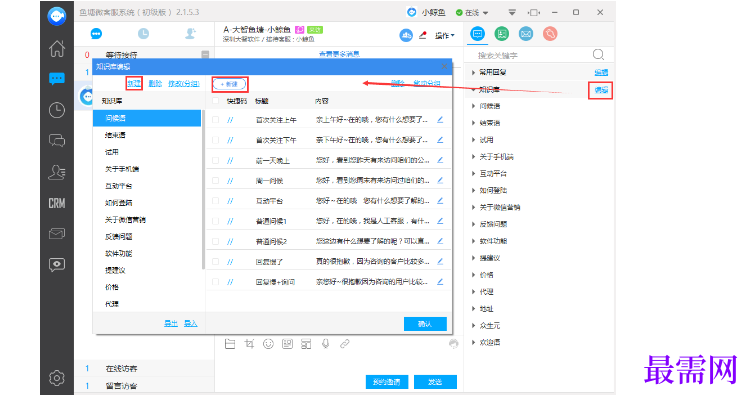Click the + 新建 button above the table
Viewport: 756px width, 401px height.
pos(230,84)
